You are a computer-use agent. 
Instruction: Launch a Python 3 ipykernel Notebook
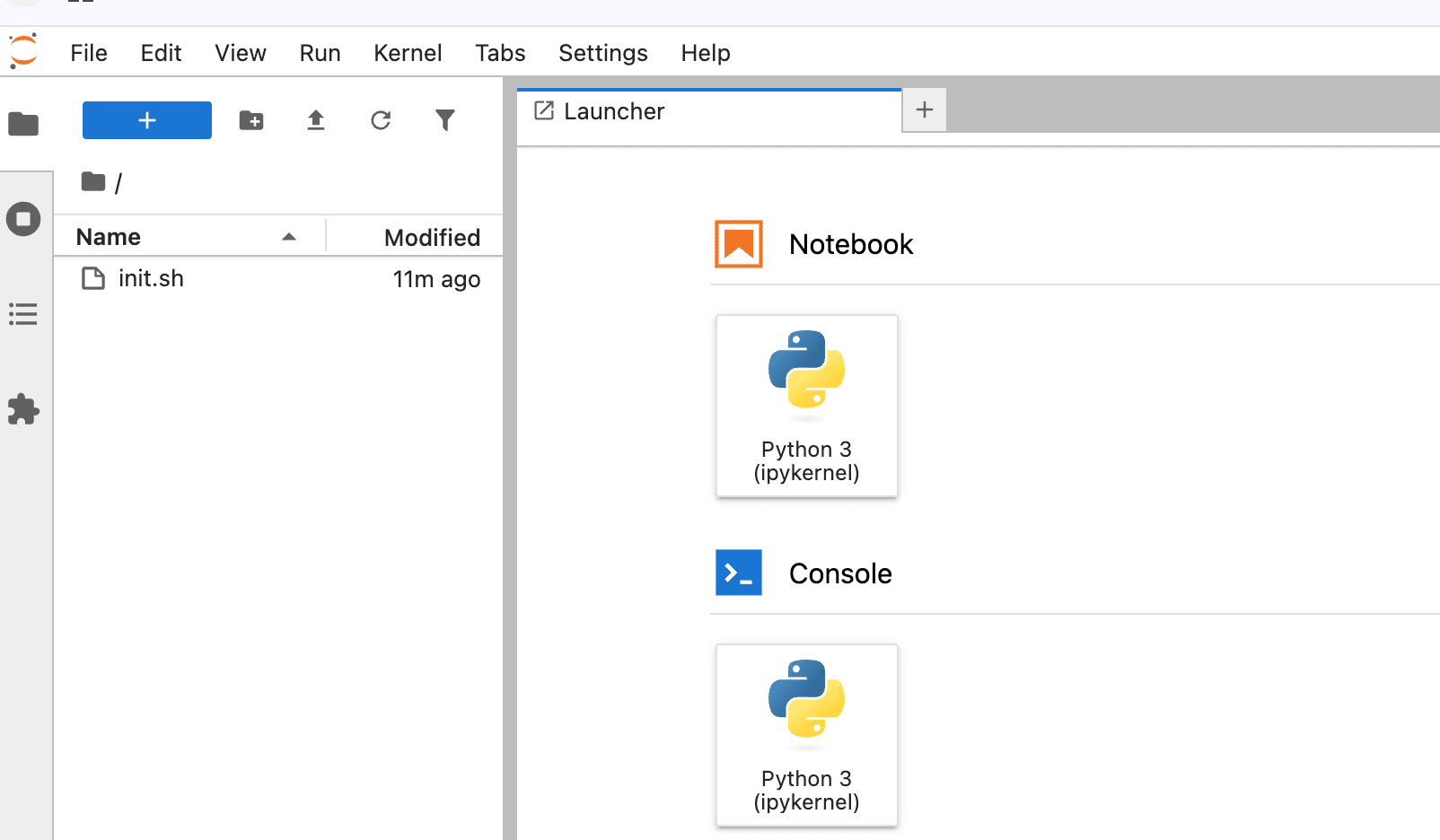[x=807, y=406]
